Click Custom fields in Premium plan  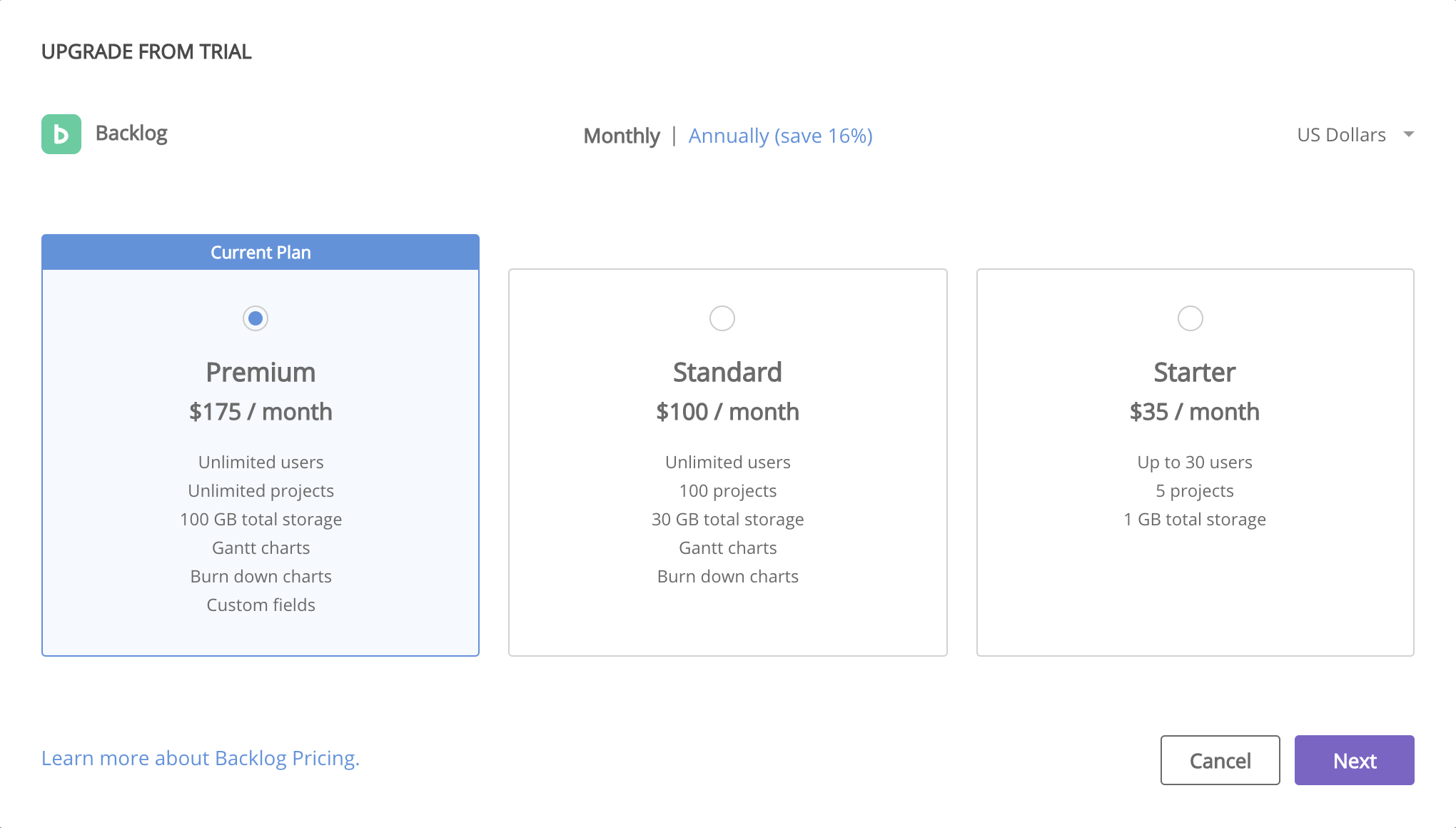click(x=261, y=605)
